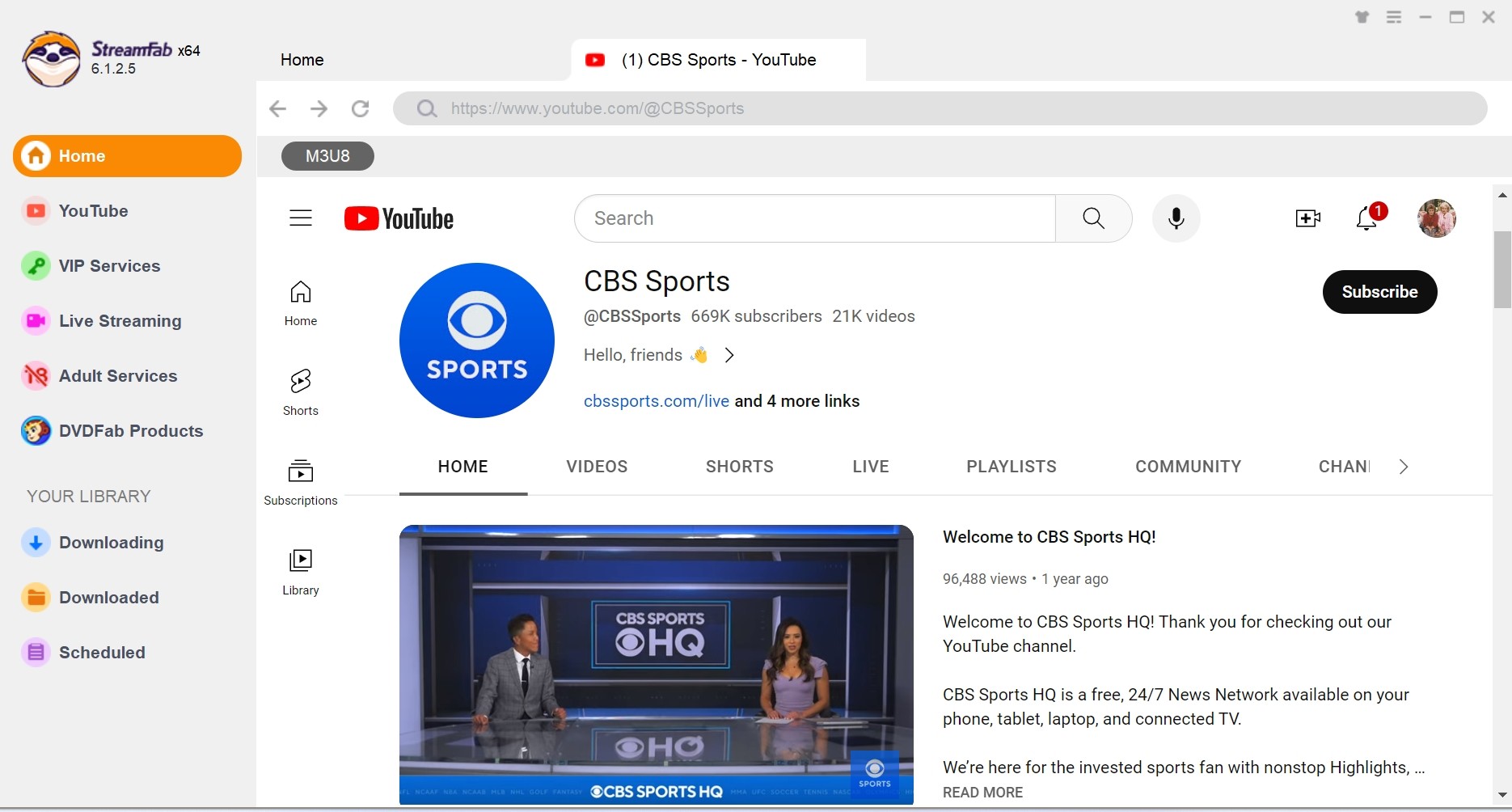Open Shorts in mini guide
The height and width of the screenshot is (812, 1512).
coord(301,393)
